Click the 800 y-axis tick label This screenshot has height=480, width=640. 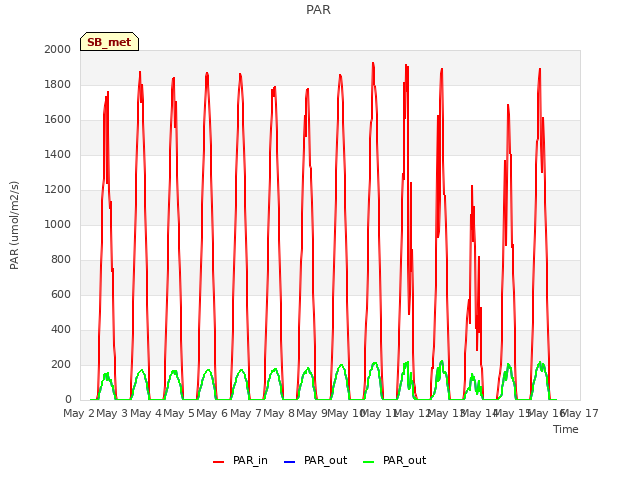click(61, 260)
